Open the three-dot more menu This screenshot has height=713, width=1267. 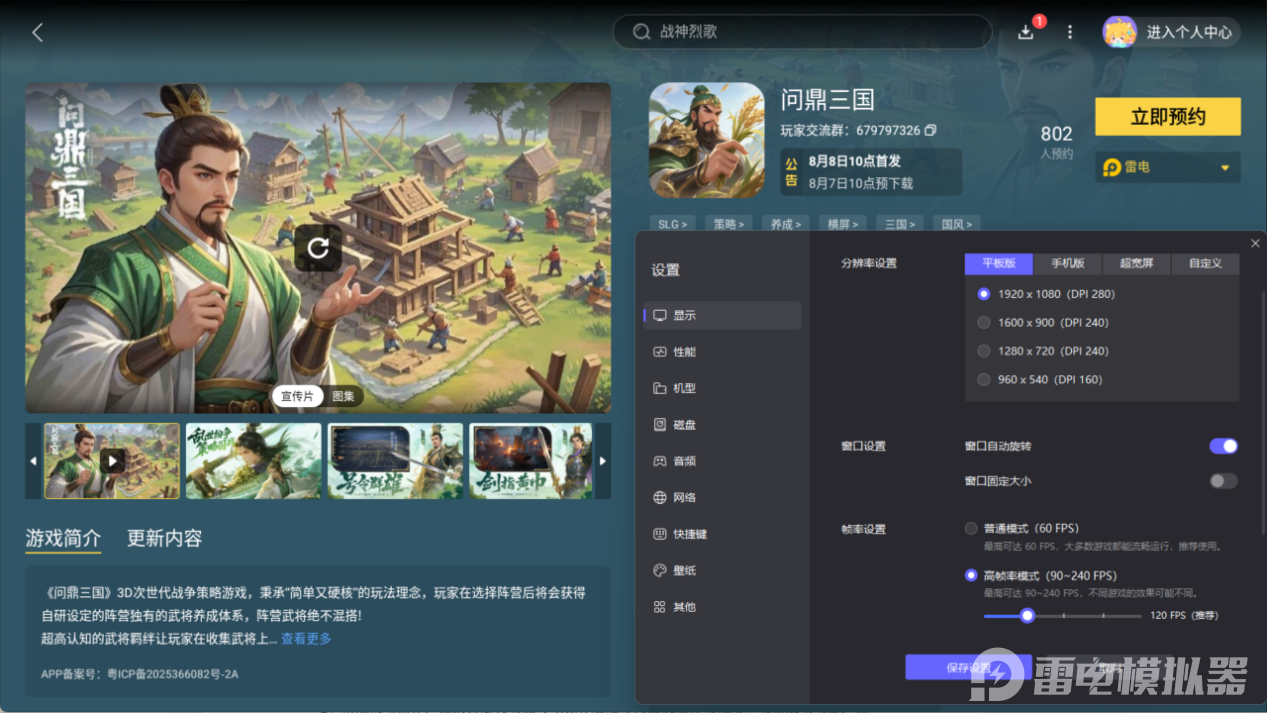pos(1070,32)
